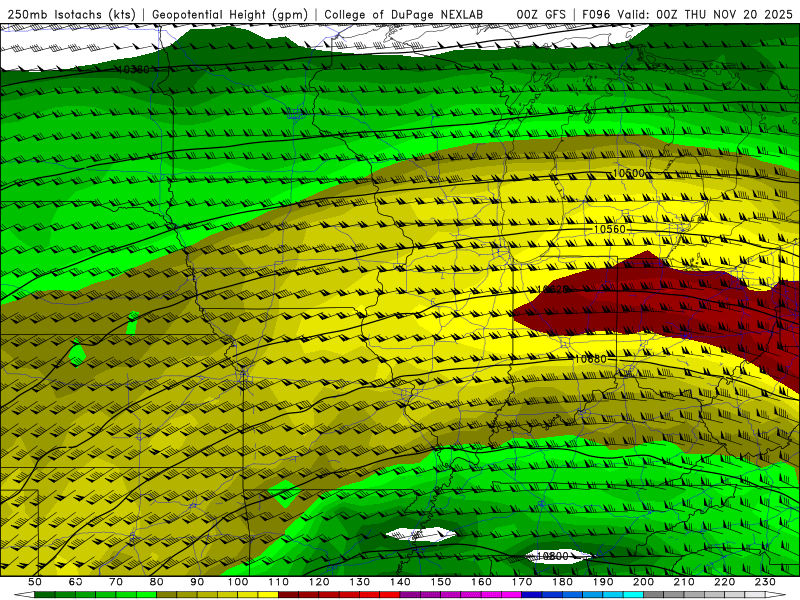Click the dark red swatch starting at 110 kts

coord(288,595)
